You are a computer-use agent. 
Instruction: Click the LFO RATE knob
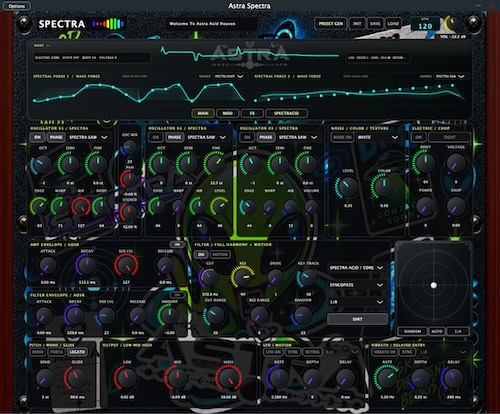coord(278,378)
